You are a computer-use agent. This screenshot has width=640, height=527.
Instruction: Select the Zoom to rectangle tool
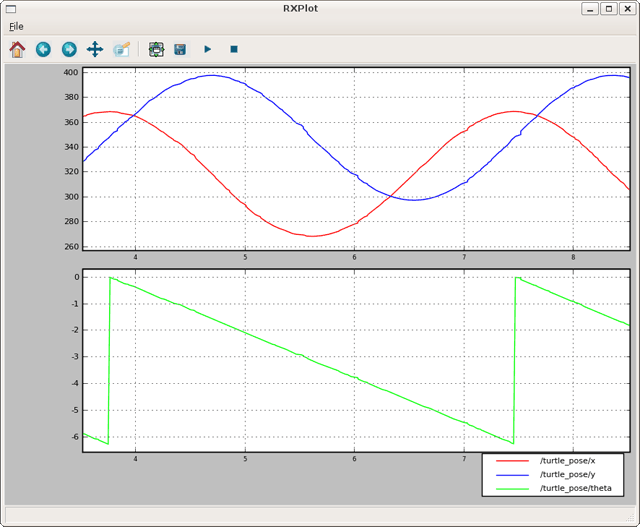tap(121, 49)
